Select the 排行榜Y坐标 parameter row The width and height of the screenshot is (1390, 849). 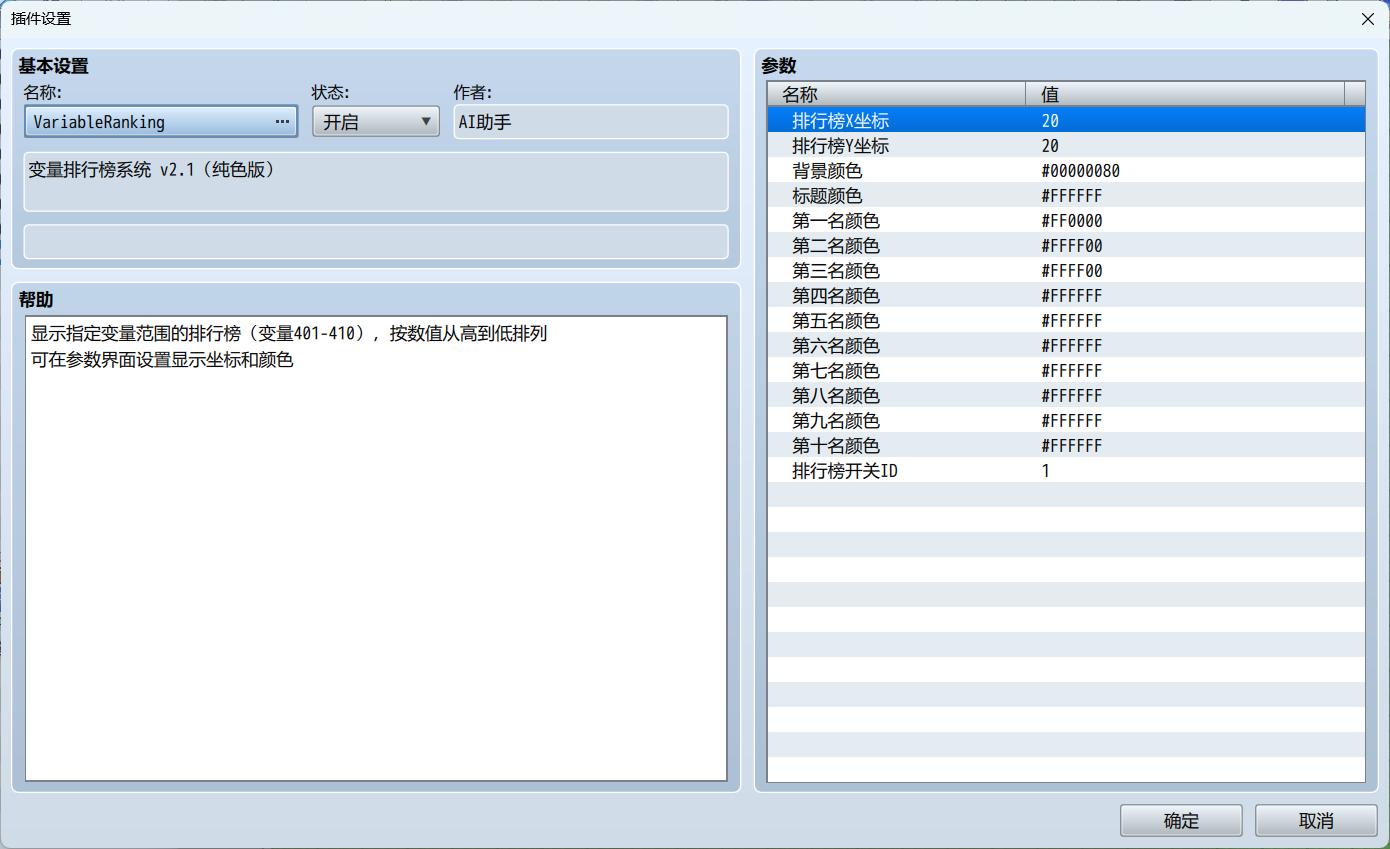click(x=1067, y=145)
